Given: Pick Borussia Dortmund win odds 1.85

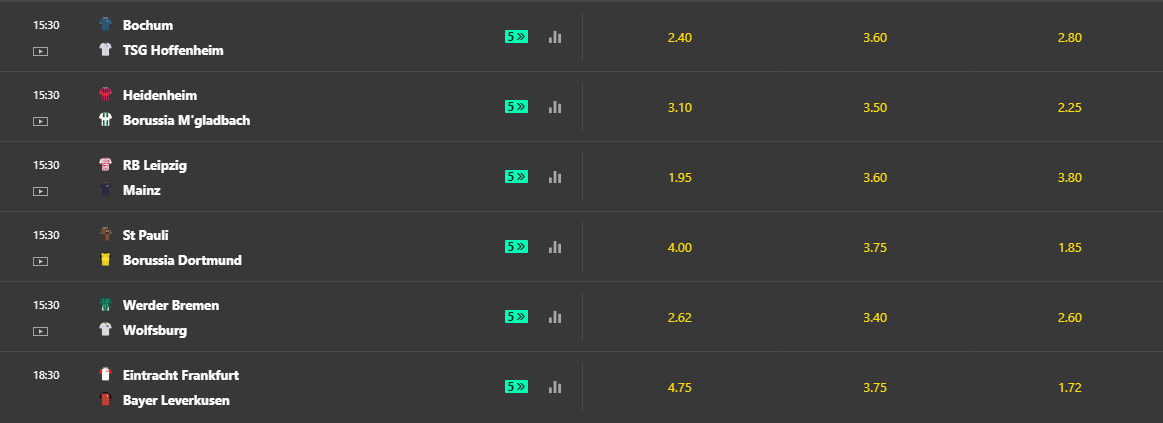Looking at the screenshot, I should (x=1070, y=248).
